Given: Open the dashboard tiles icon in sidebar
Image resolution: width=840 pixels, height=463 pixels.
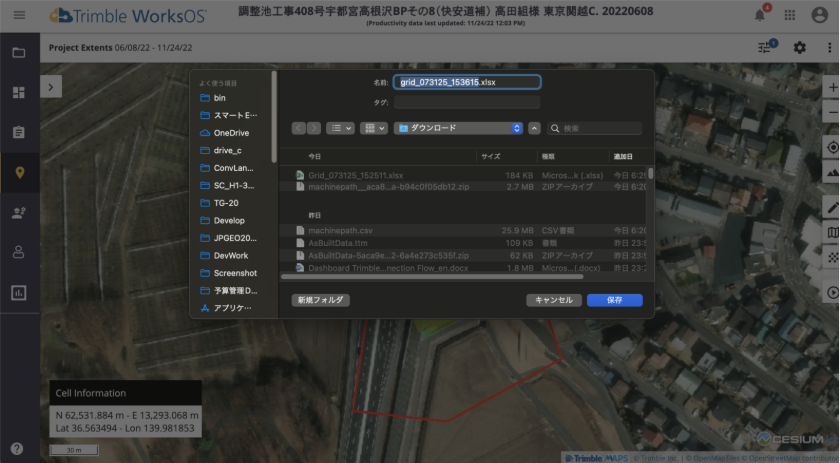Looking at the screenshot, I should (19, 92).
